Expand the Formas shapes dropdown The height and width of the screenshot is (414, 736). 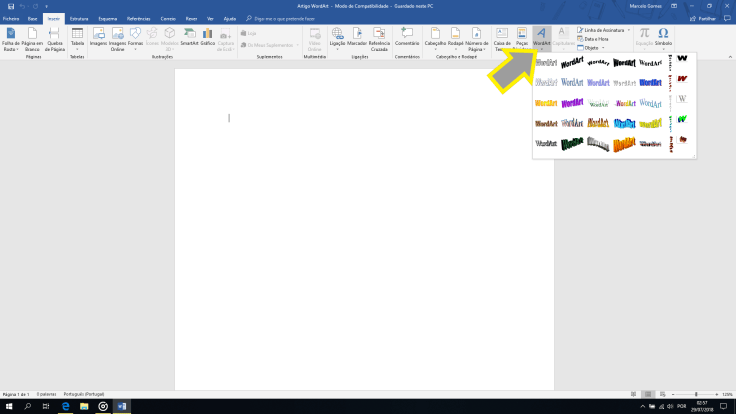[135, 40]
